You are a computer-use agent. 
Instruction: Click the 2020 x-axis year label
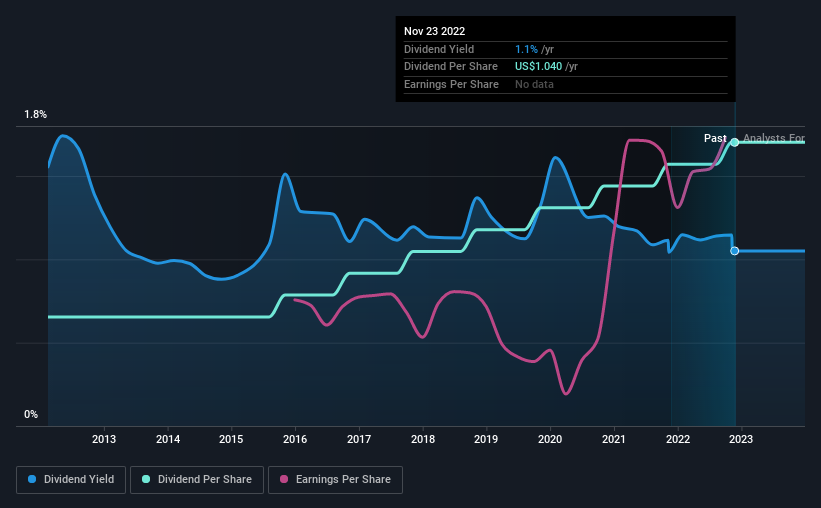[550, 439]
